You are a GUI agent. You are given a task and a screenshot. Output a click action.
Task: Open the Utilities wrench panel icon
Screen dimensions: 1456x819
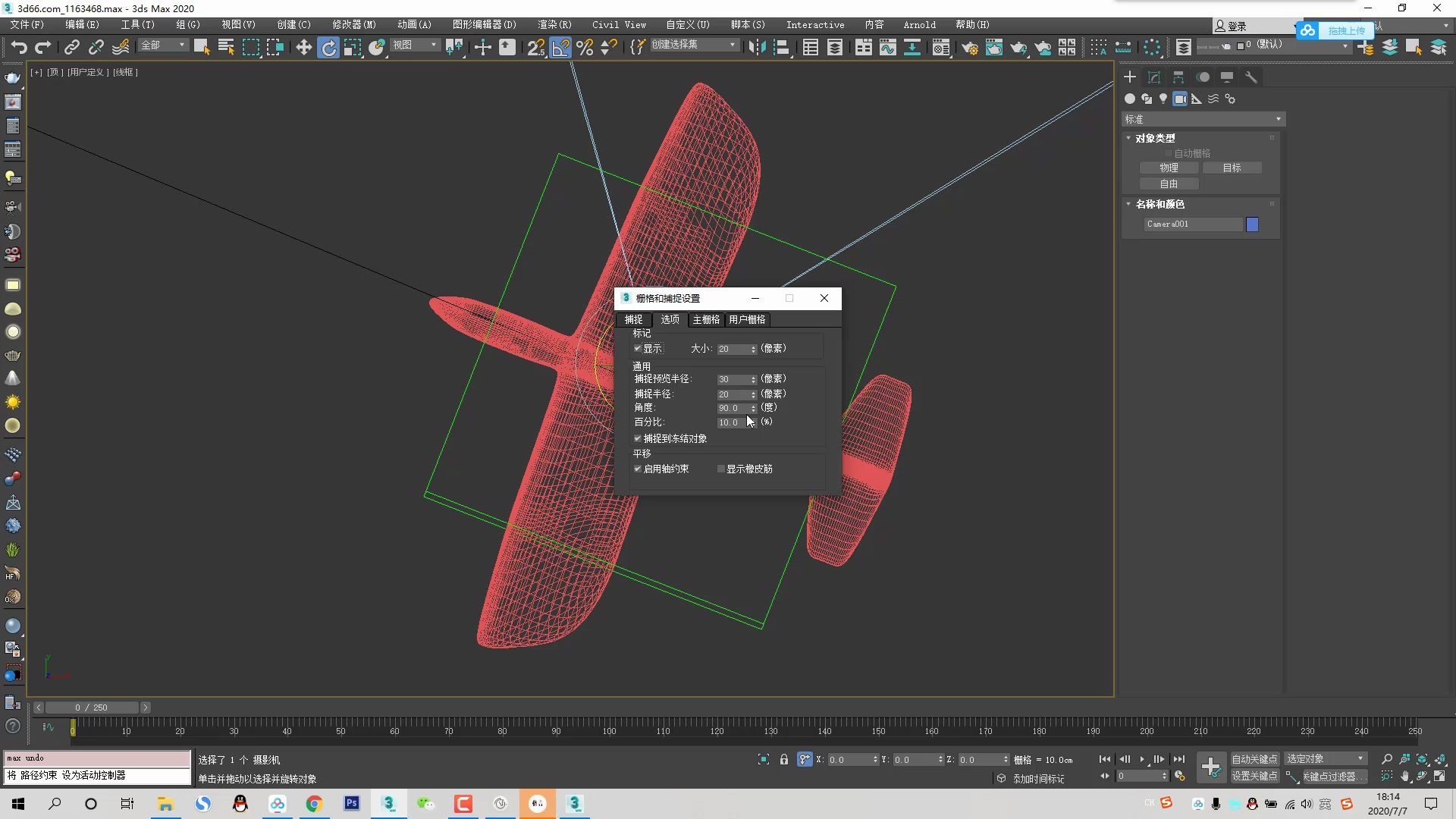pos(1251,77)
